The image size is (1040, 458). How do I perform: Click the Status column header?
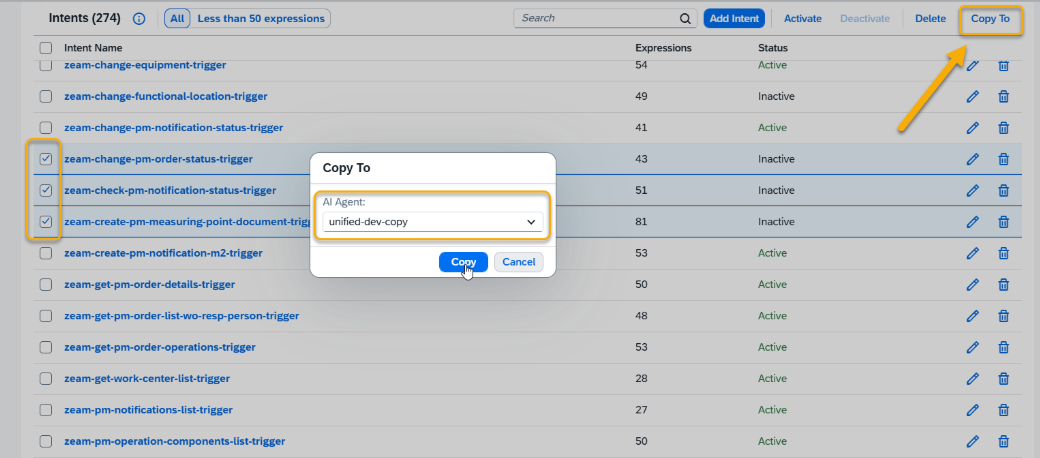tap(773, 48)
